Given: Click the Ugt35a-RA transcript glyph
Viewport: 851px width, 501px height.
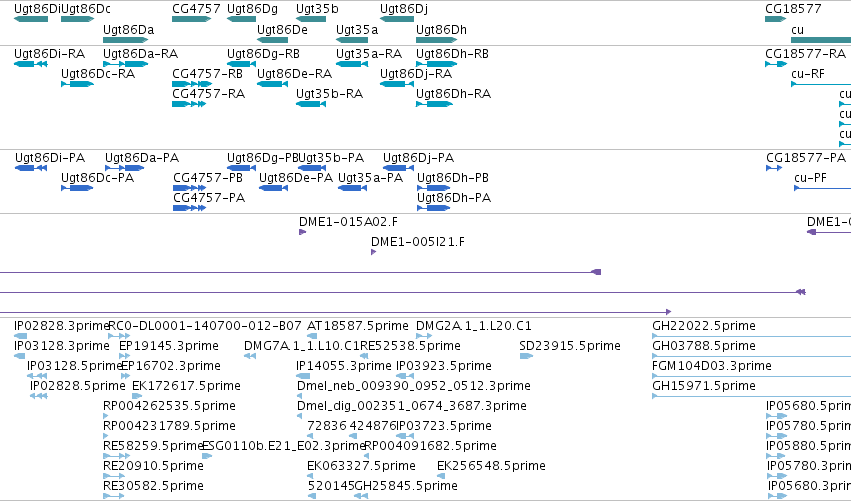Looking at the screenshot, I should coord(352,64).
